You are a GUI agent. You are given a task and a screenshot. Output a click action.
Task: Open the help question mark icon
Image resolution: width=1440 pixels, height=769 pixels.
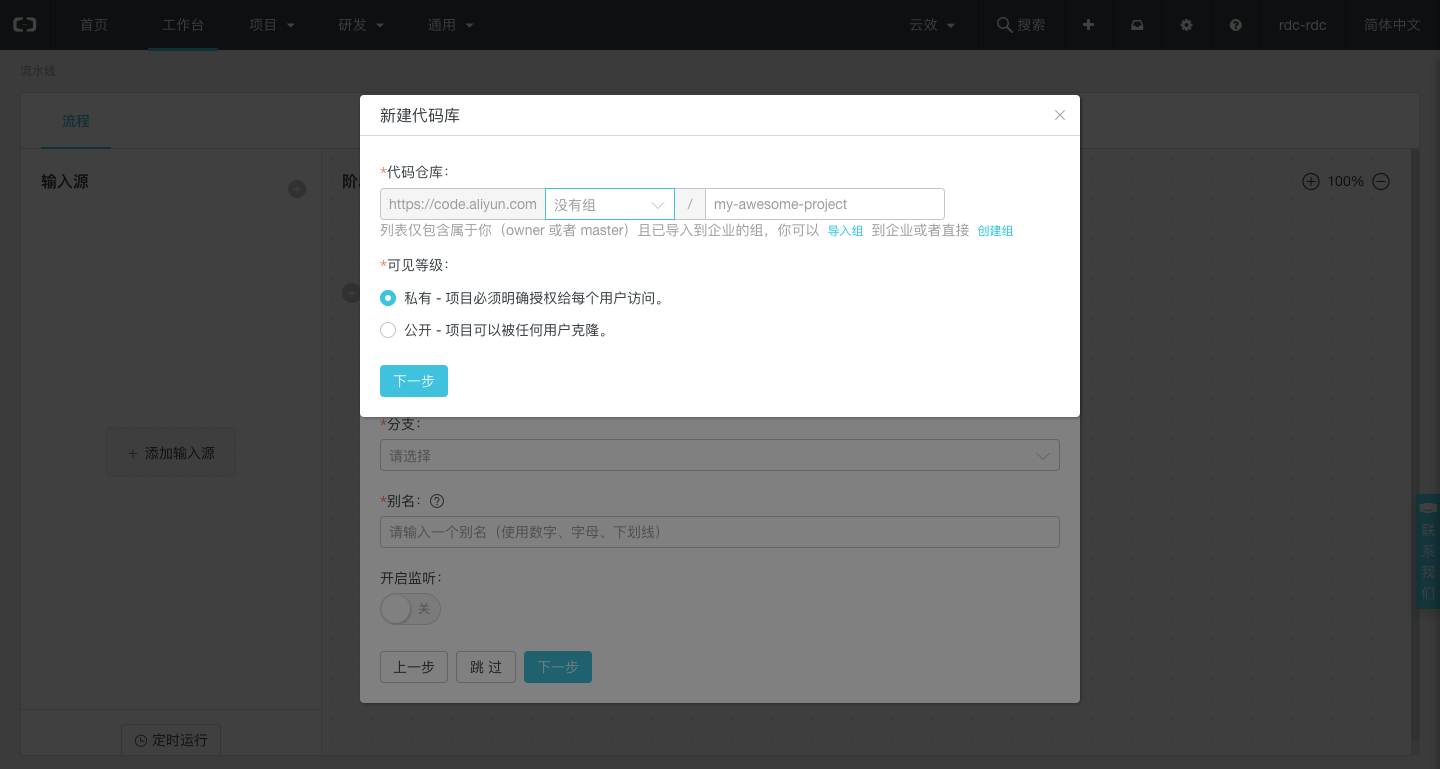pyautogui.click(x=1236, y=25)
